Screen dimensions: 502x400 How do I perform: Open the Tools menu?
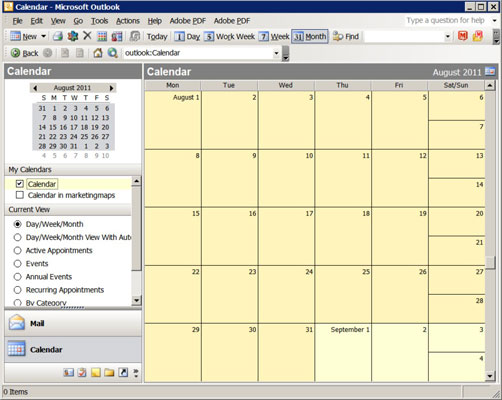100,21
